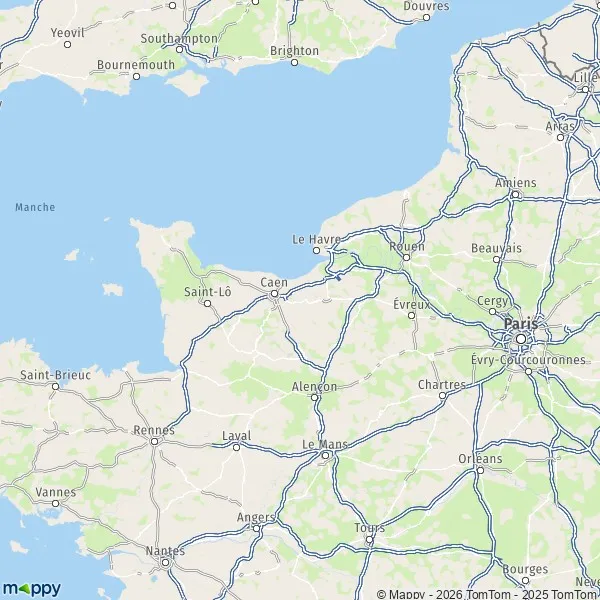
Task: Click the Paris city marker circle
Action: click(x=521, y=339)
